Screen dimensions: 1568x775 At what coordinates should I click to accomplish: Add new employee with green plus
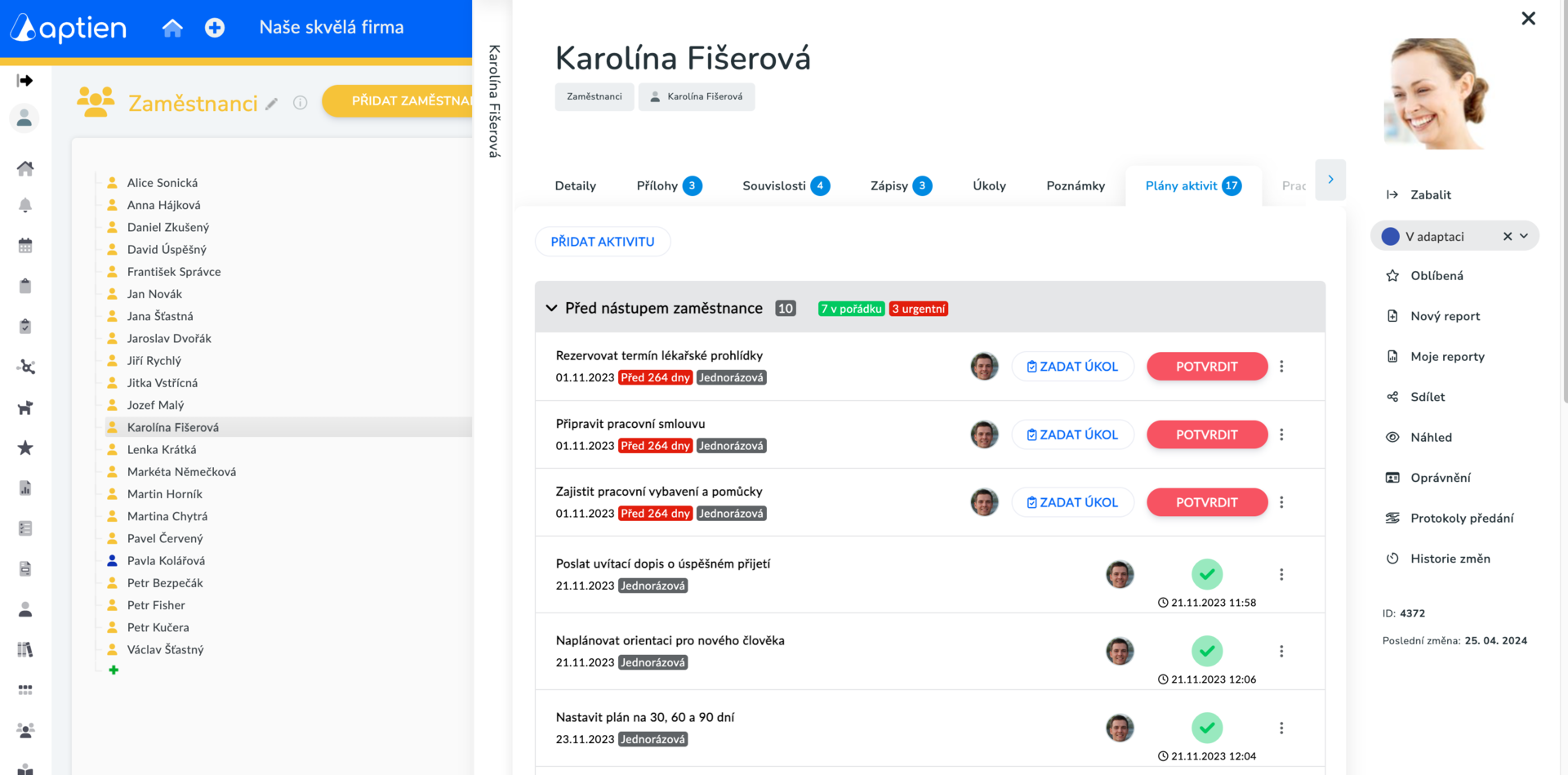click(114, 670)
